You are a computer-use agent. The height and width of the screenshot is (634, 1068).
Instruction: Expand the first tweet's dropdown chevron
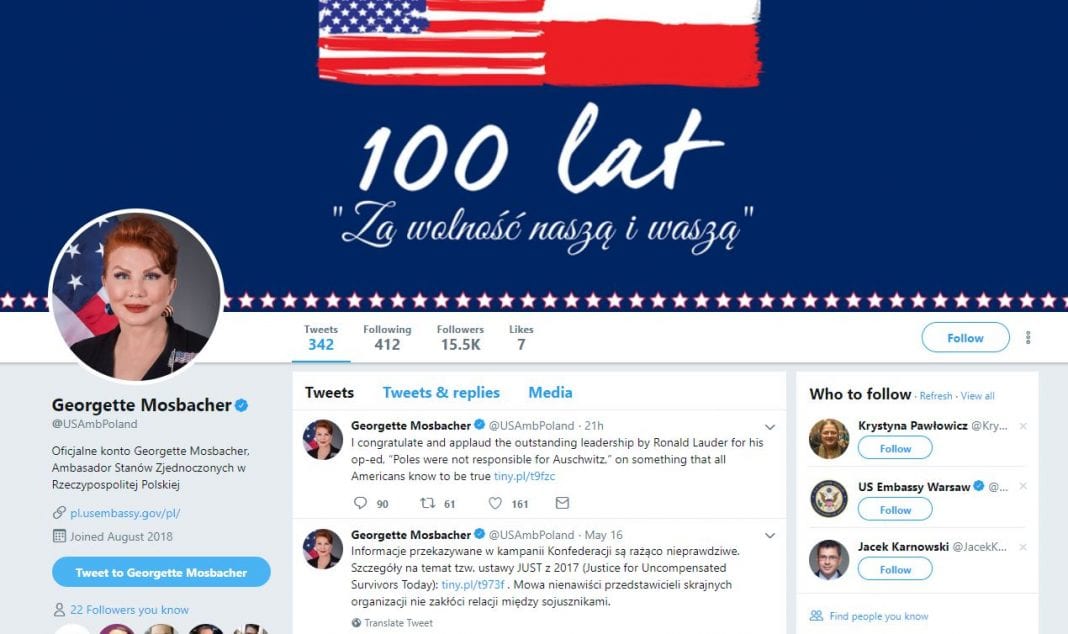(x=770, y=427)
